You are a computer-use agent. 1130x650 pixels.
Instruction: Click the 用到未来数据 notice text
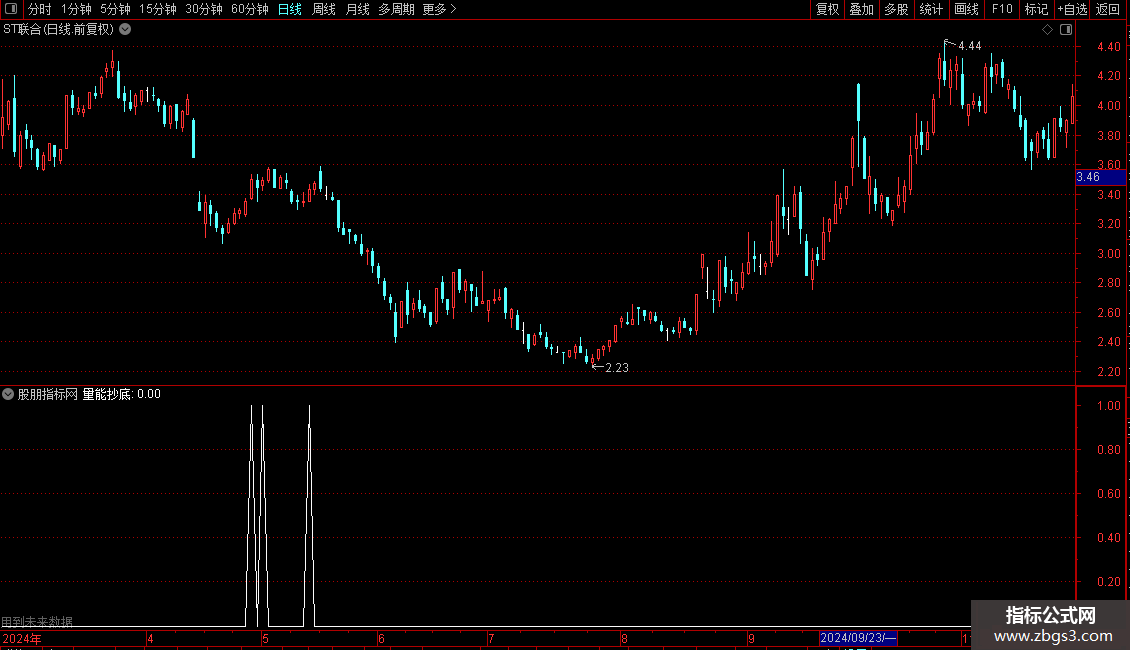(37, 621)
